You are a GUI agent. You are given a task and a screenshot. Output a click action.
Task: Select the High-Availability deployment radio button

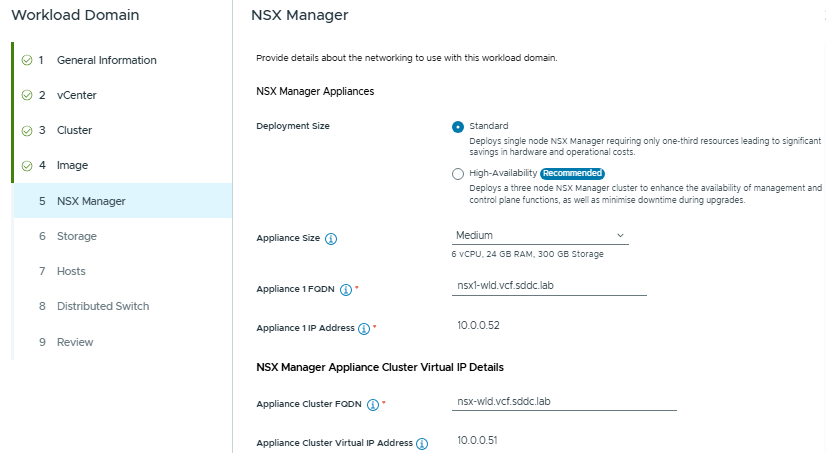(458, 174)
